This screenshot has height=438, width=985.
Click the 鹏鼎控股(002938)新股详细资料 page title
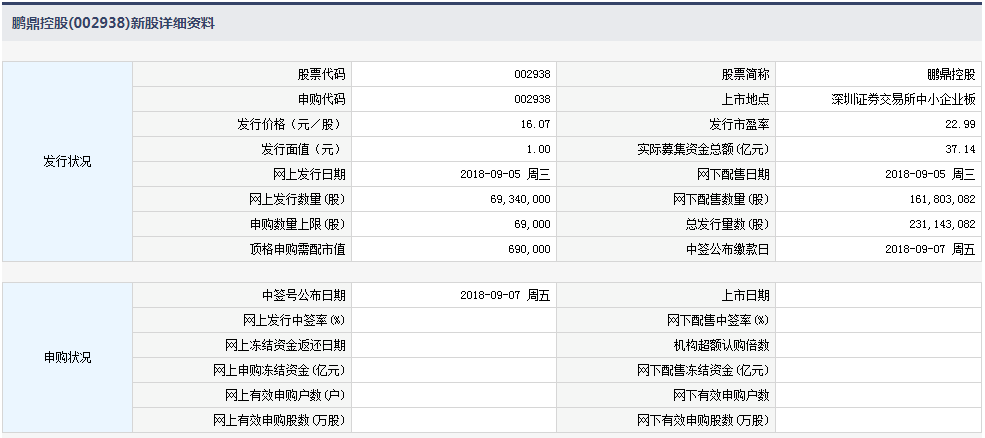pyautogui.click(x=113, y=22)
